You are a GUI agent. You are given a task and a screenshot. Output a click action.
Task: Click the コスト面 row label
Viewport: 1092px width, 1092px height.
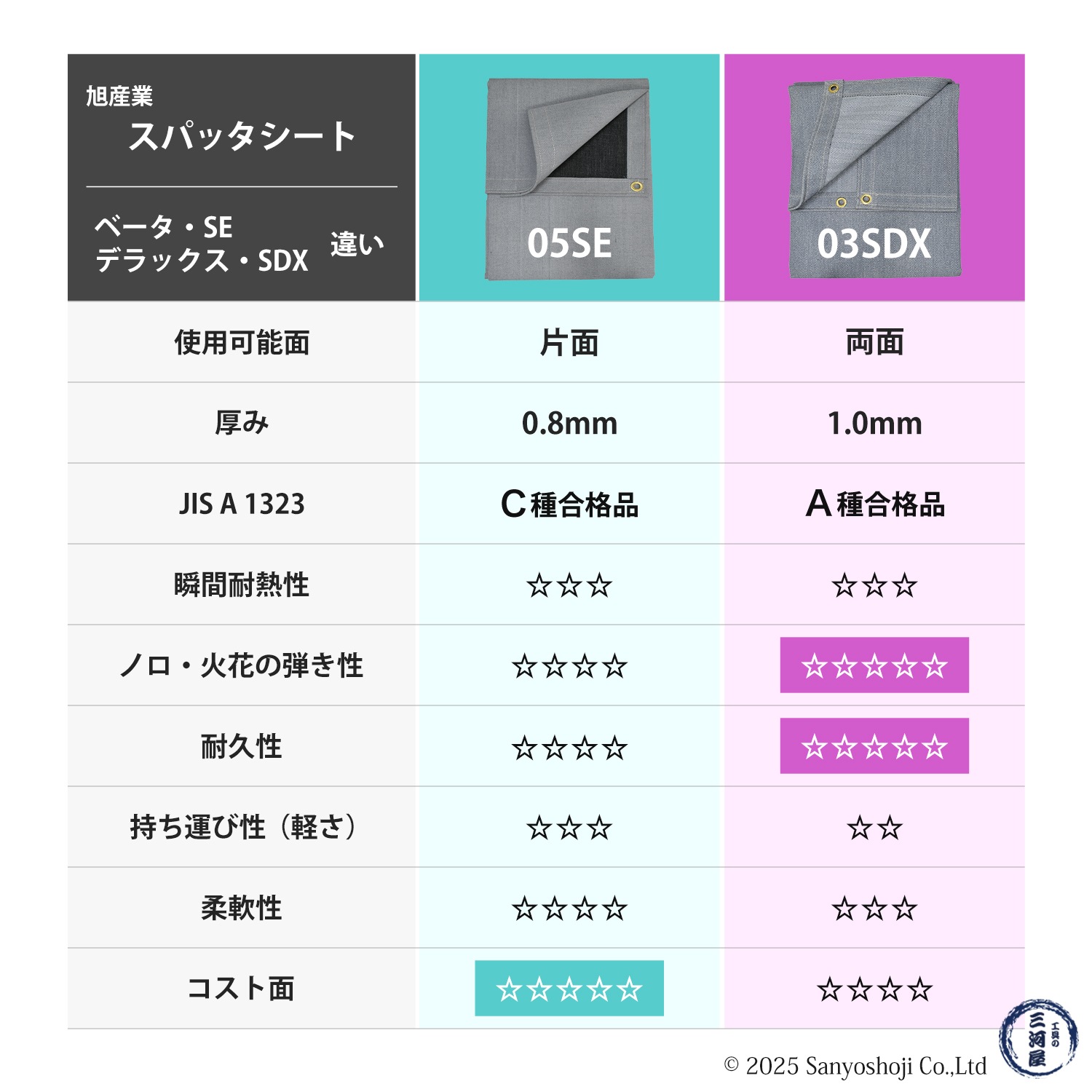click(x=242, y=989)
